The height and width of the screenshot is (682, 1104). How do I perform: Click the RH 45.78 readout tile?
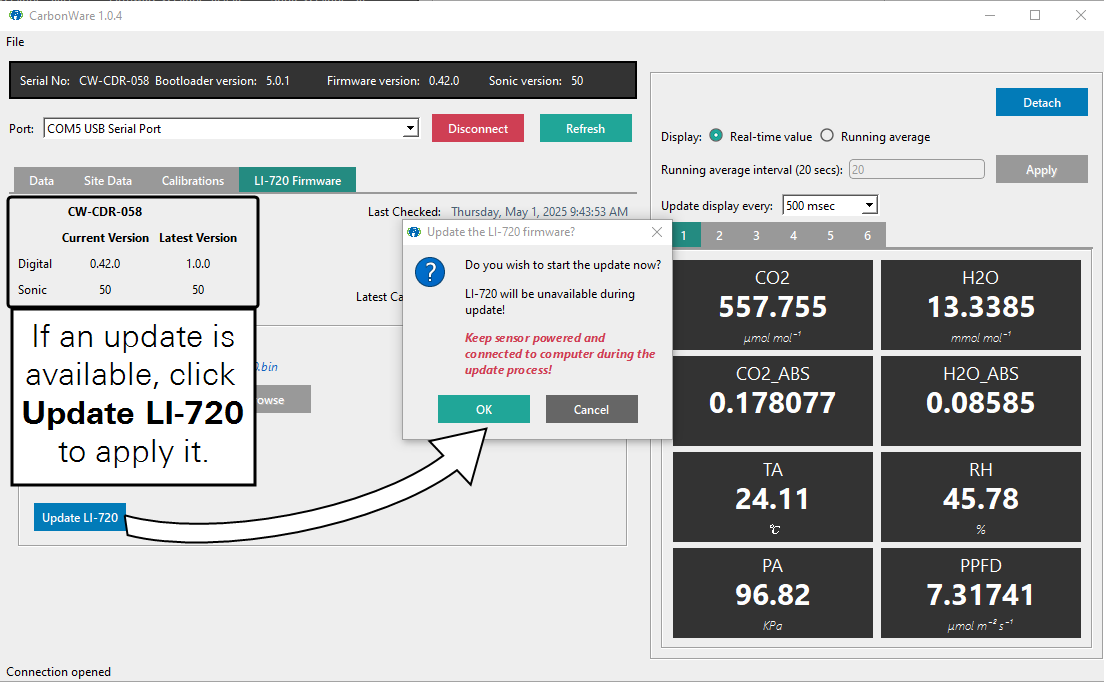[x=981, y=497]
